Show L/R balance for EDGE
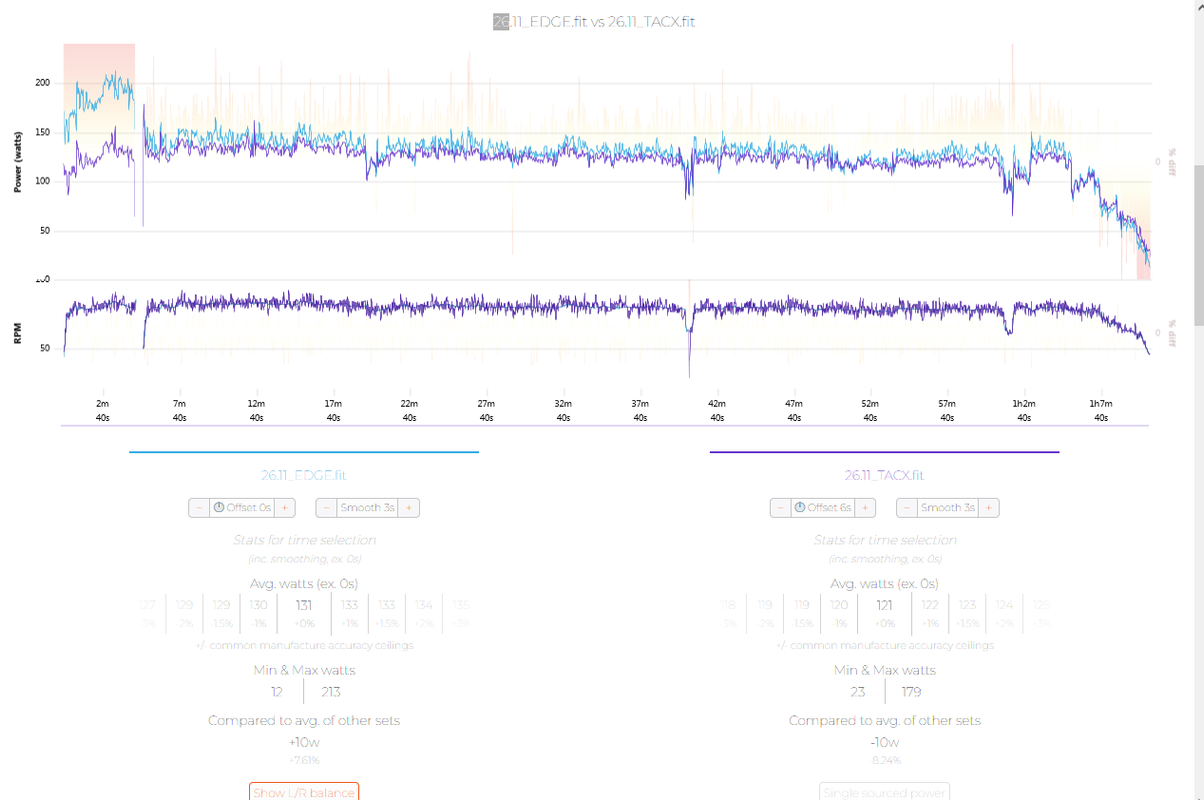This screenshot has height=800, width=1204. [x=304, y=792]
